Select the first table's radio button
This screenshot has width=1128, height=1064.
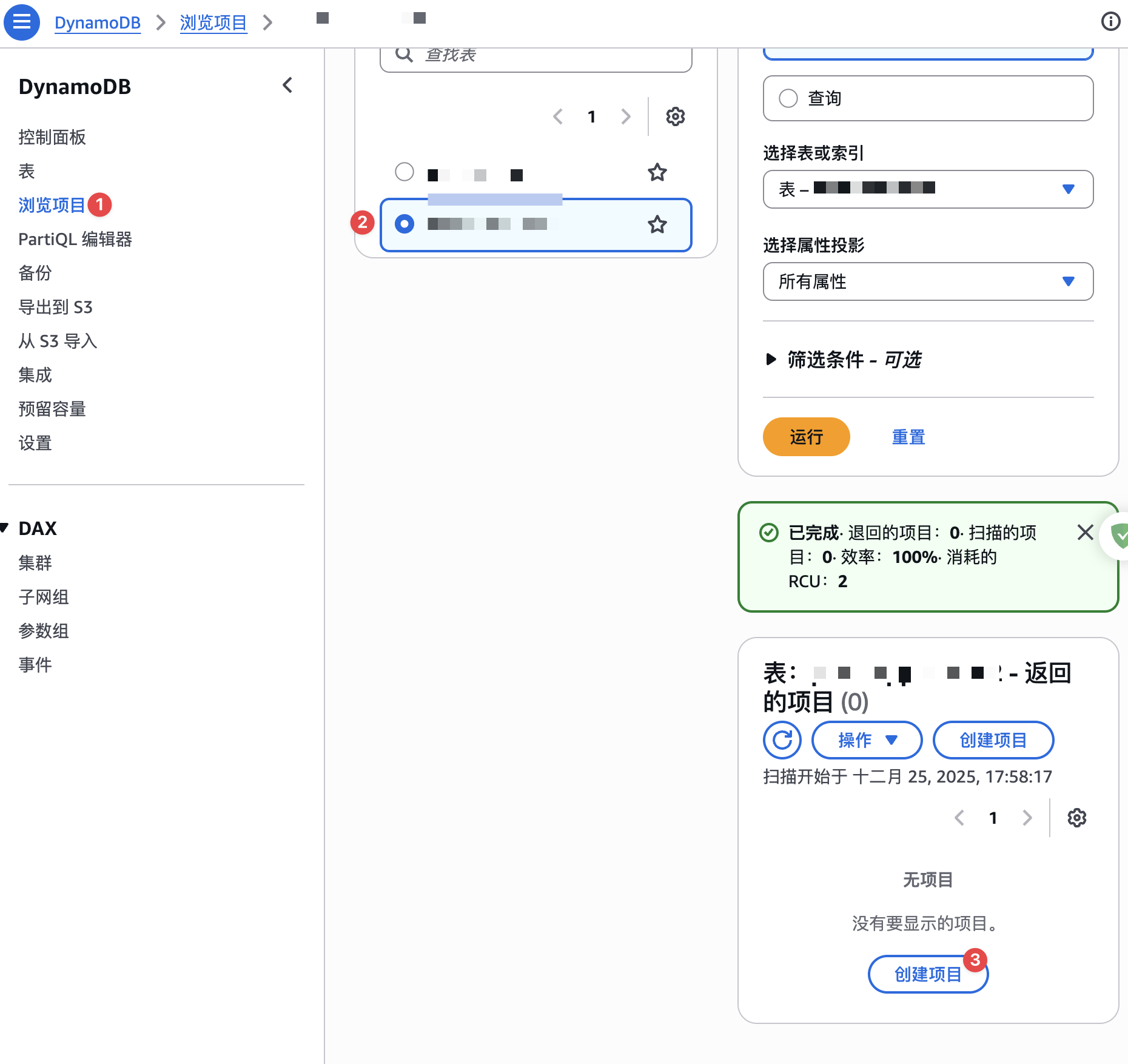pyautogui.click(x=404, y=172)
